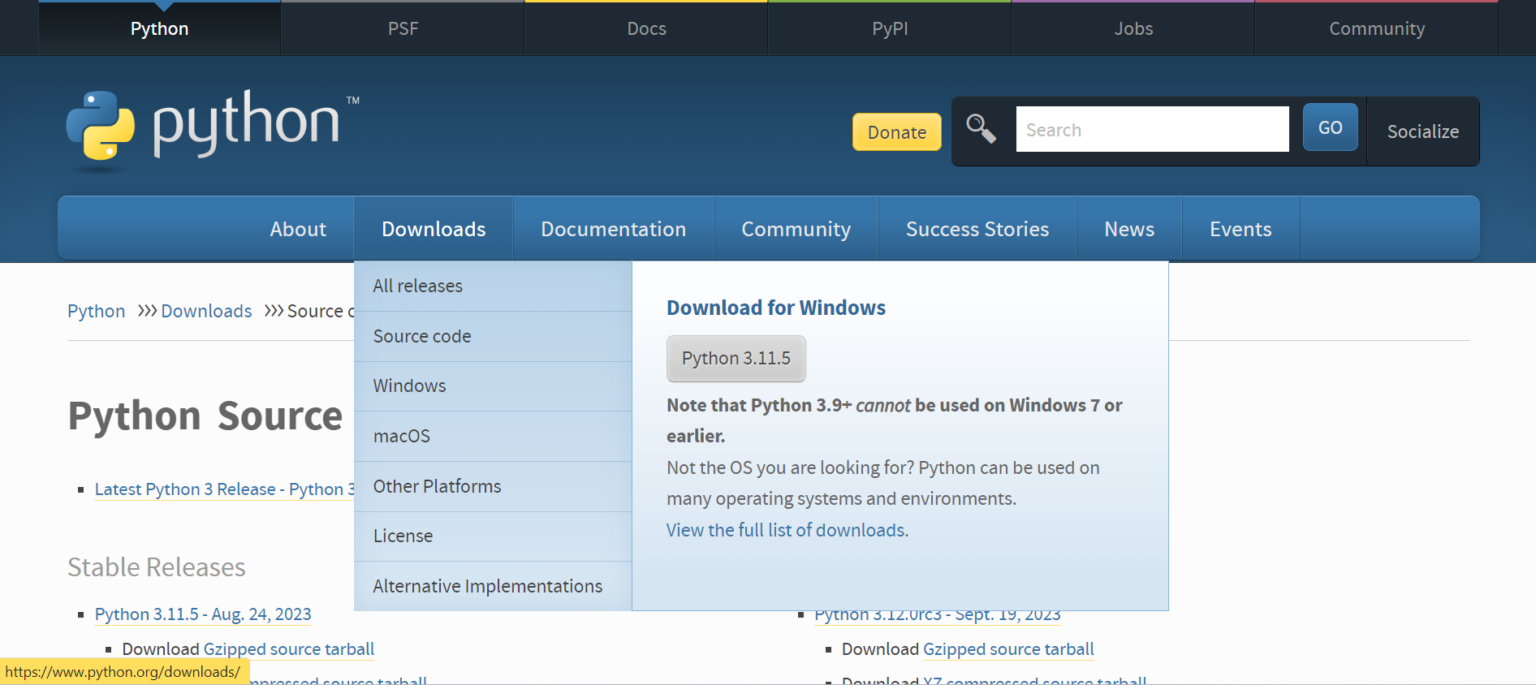Screen dimensions: 1536x685
Task: Open Success Stories in the nav bar
Action: 977,229
